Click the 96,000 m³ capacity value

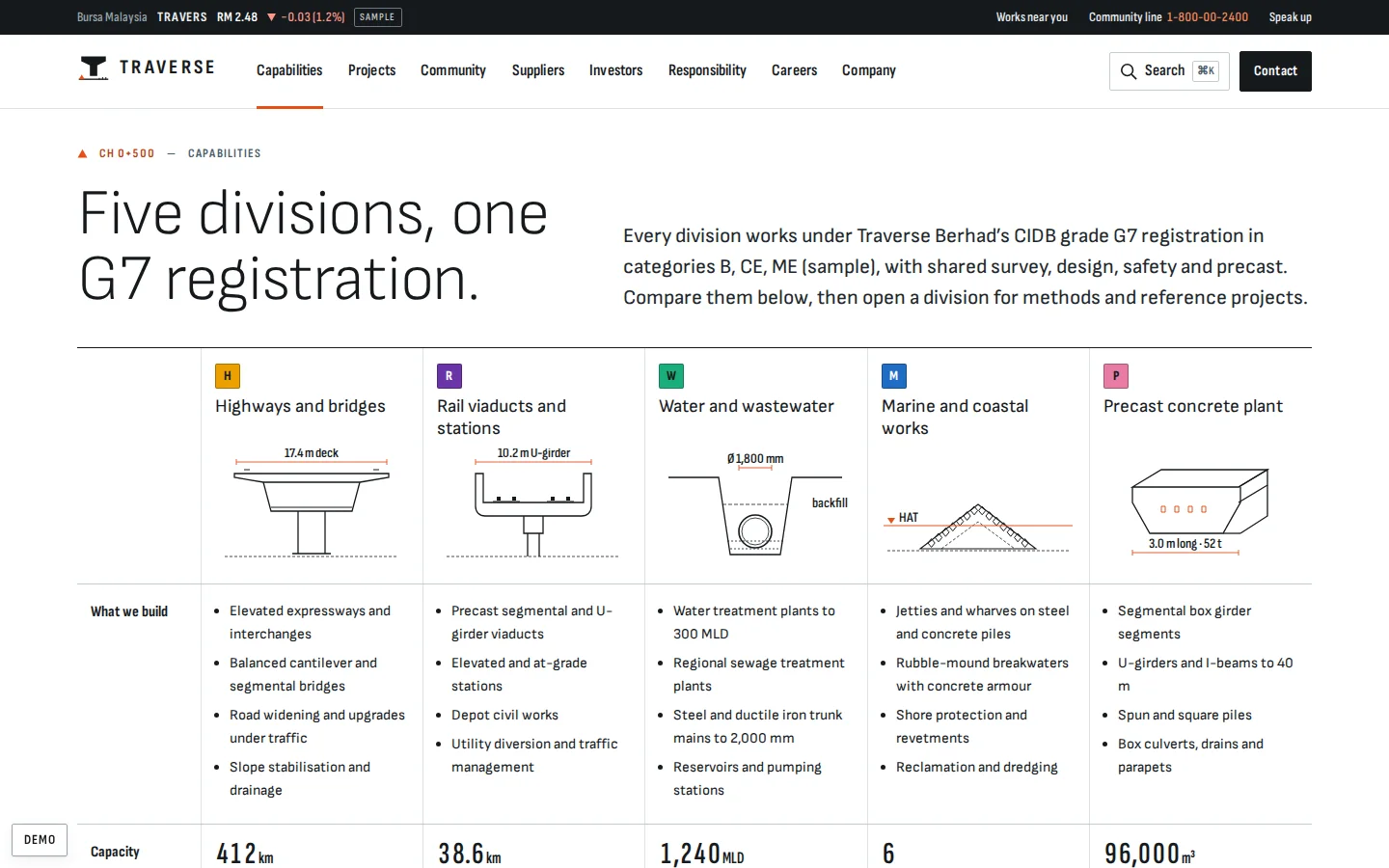1150,854
